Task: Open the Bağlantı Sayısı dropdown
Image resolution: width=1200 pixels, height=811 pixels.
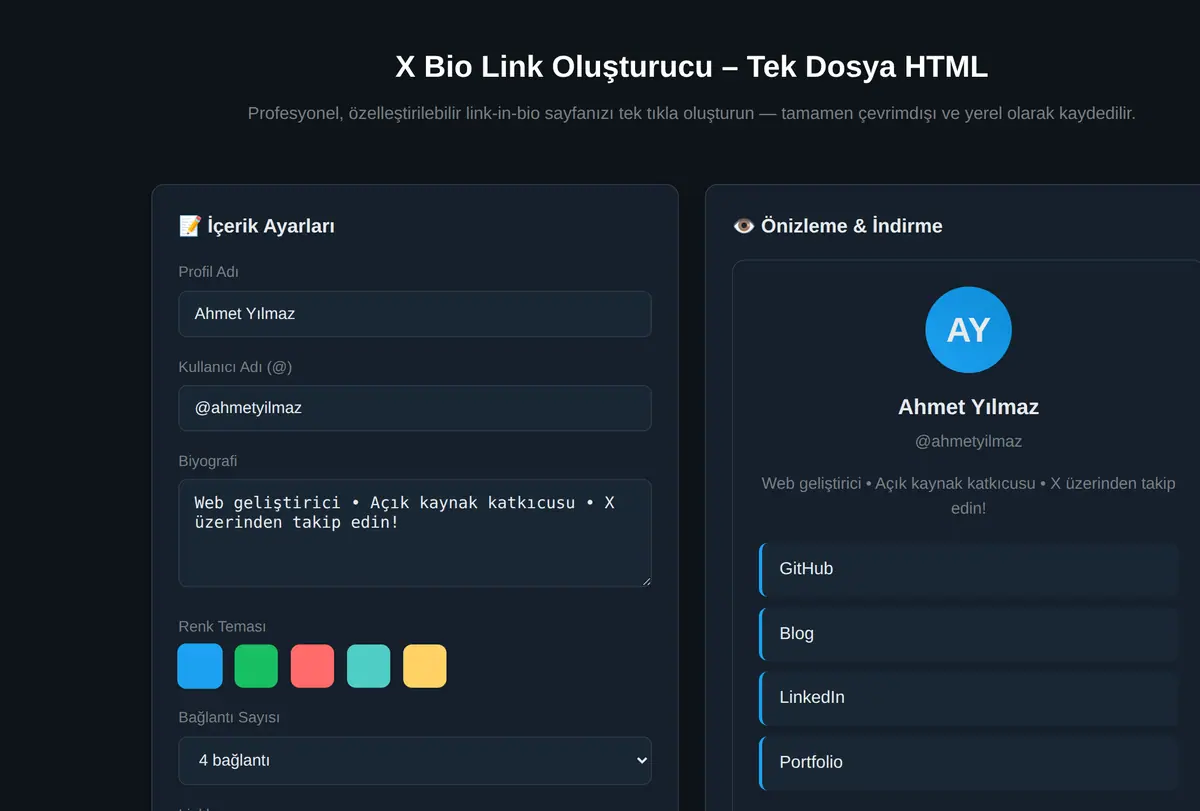Action: [415, 761]
